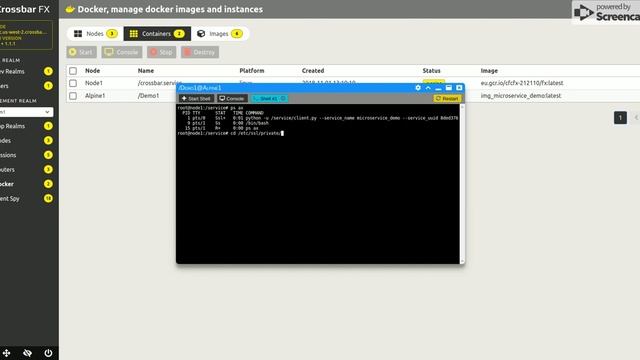
Task: Click inside the terminal command area
Action: [318, 184]
